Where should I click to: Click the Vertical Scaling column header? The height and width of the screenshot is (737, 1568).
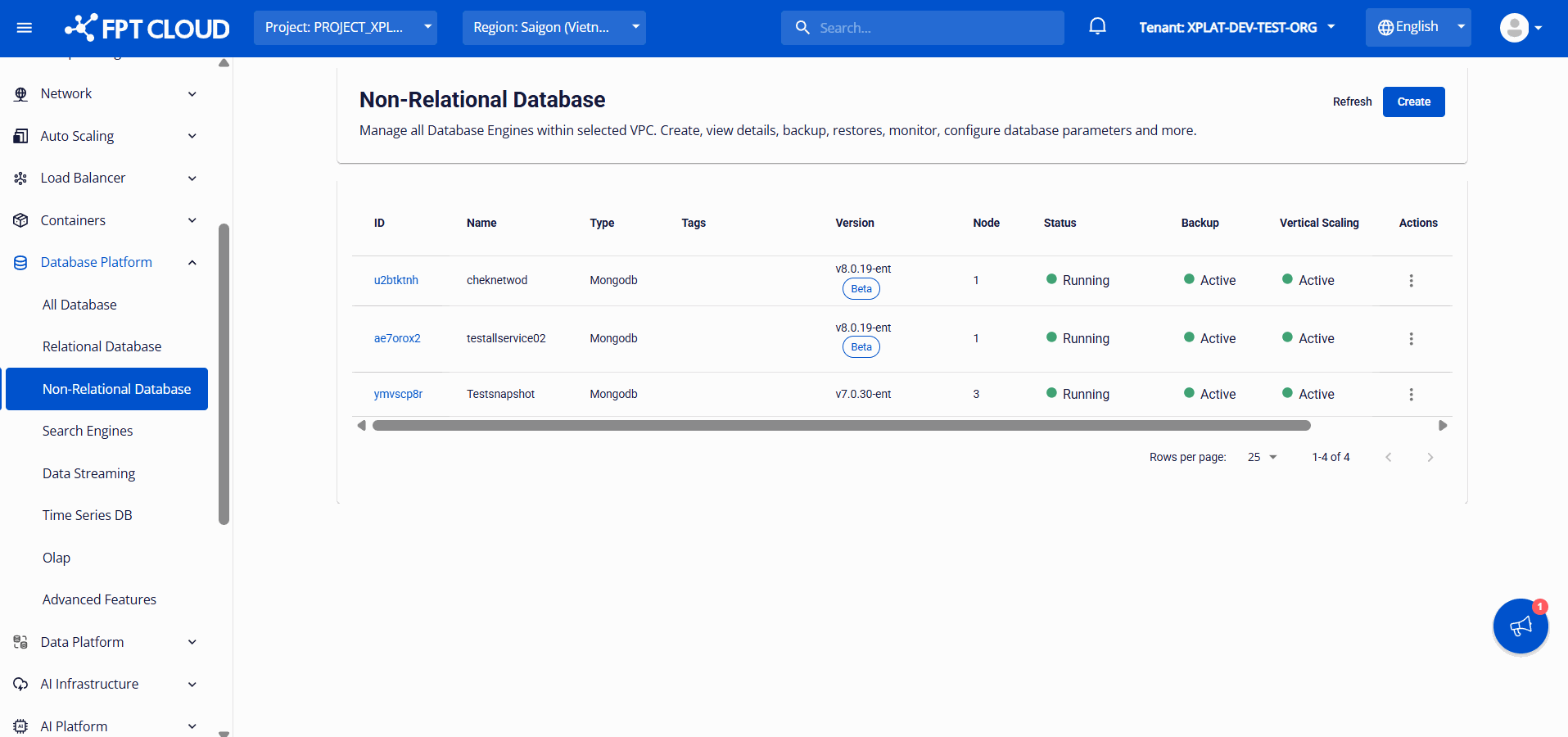coord(1319,223)
